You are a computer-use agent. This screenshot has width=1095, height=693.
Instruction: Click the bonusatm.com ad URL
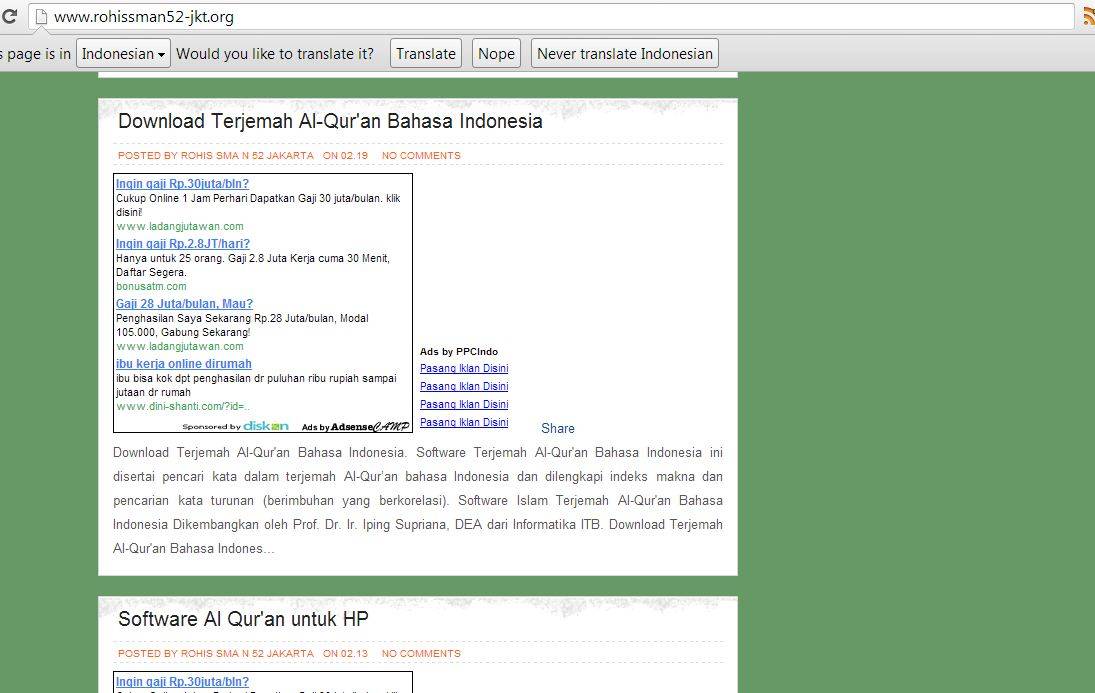pos(152,286)
